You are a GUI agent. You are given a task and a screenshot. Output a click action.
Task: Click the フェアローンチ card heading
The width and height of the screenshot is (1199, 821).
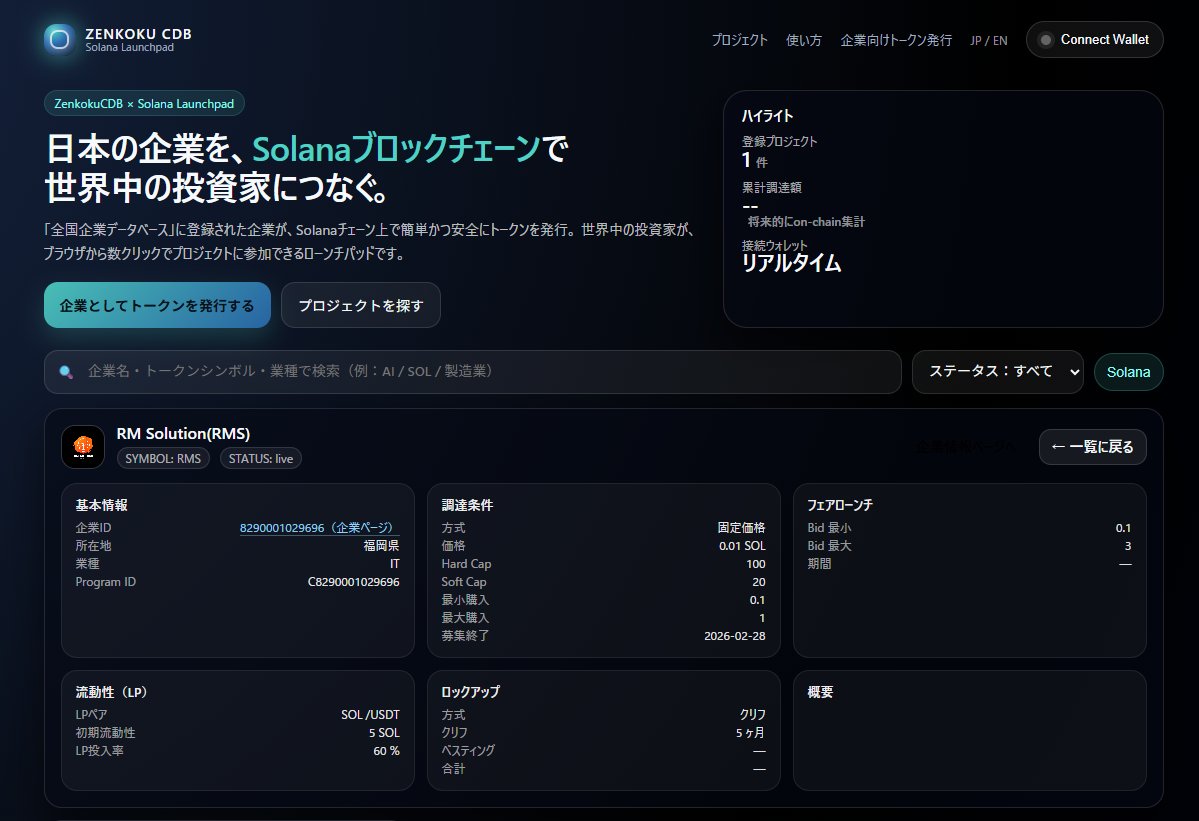pyautogui.click(x=840, y=505)
